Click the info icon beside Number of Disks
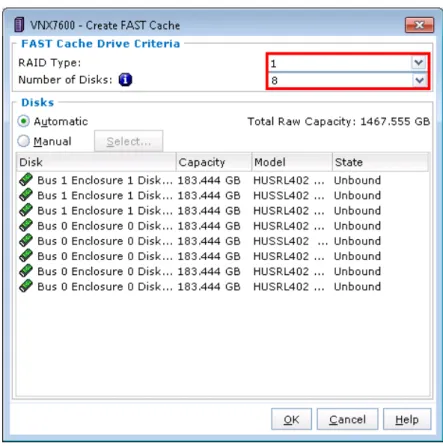Image resolution: width=443 pixels, height=446 pixels. click(x=125, y=80)
